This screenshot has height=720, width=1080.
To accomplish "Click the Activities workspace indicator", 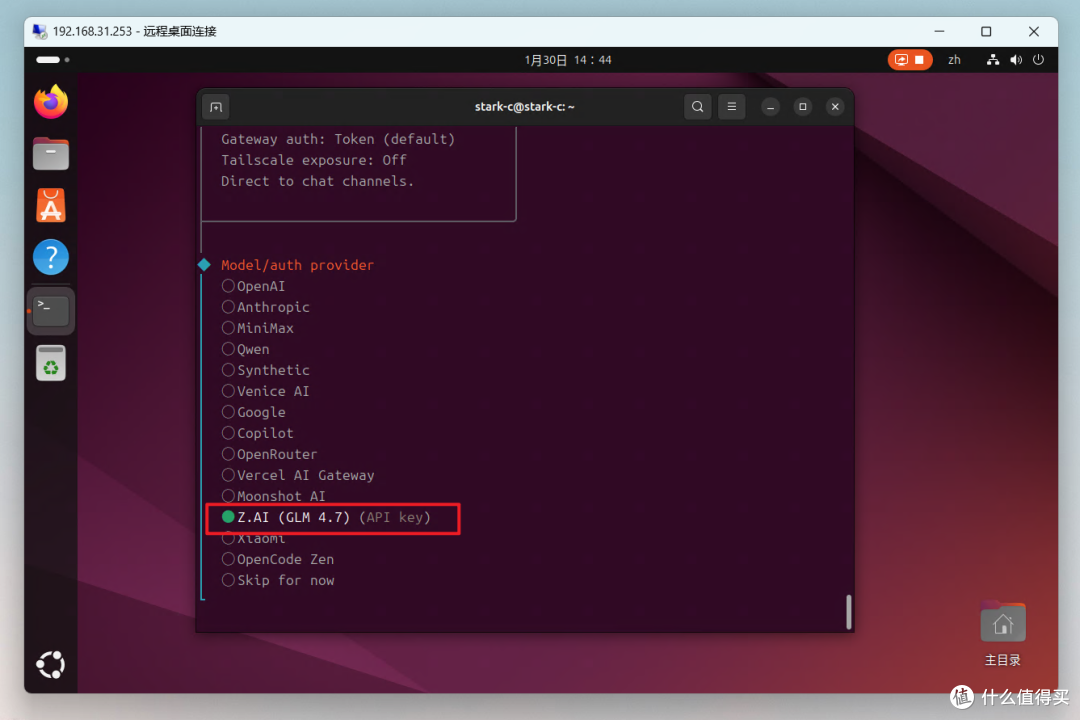I will (x=52, y=60).
